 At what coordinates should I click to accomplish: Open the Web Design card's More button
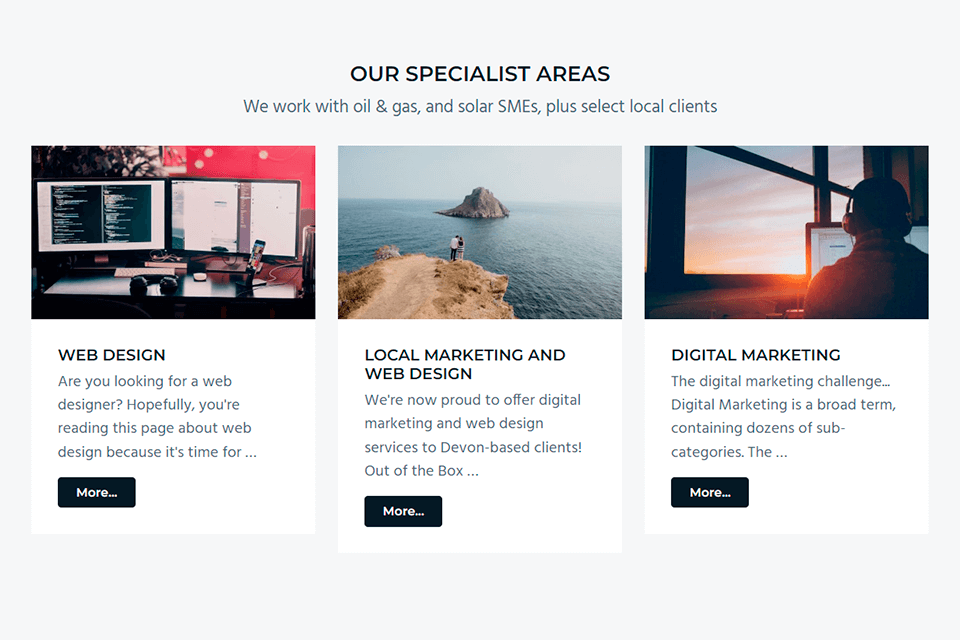point(97,492)
